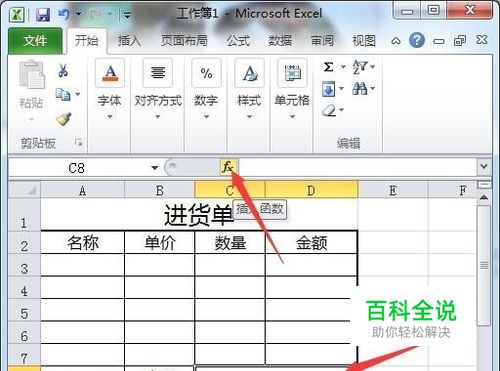Screen dimensions: 500x371
Task: Click the Redo arrow icon
Action: 96,14
